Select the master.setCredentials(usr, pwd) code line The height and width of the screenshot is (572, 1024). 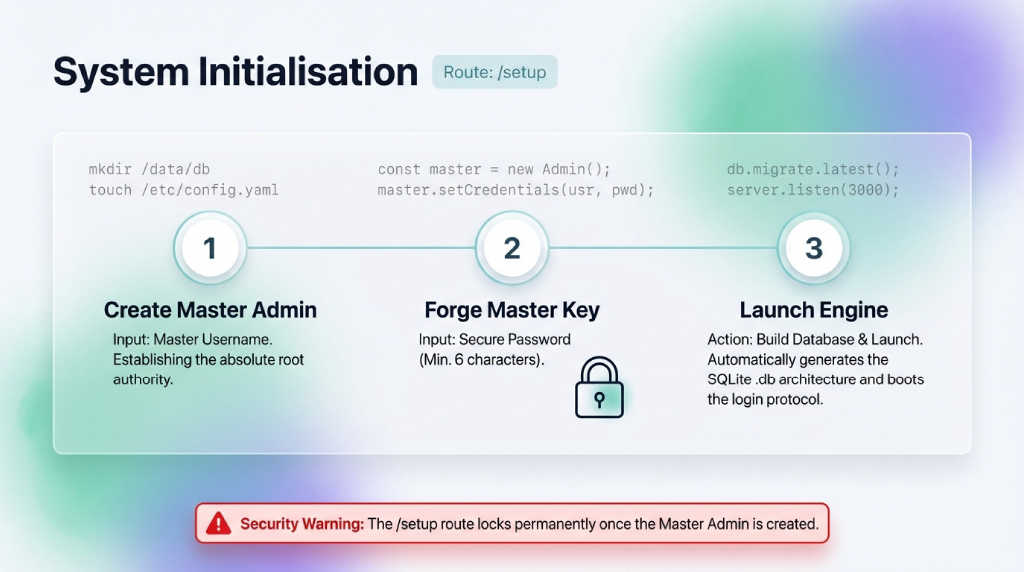tap(515, 189)
